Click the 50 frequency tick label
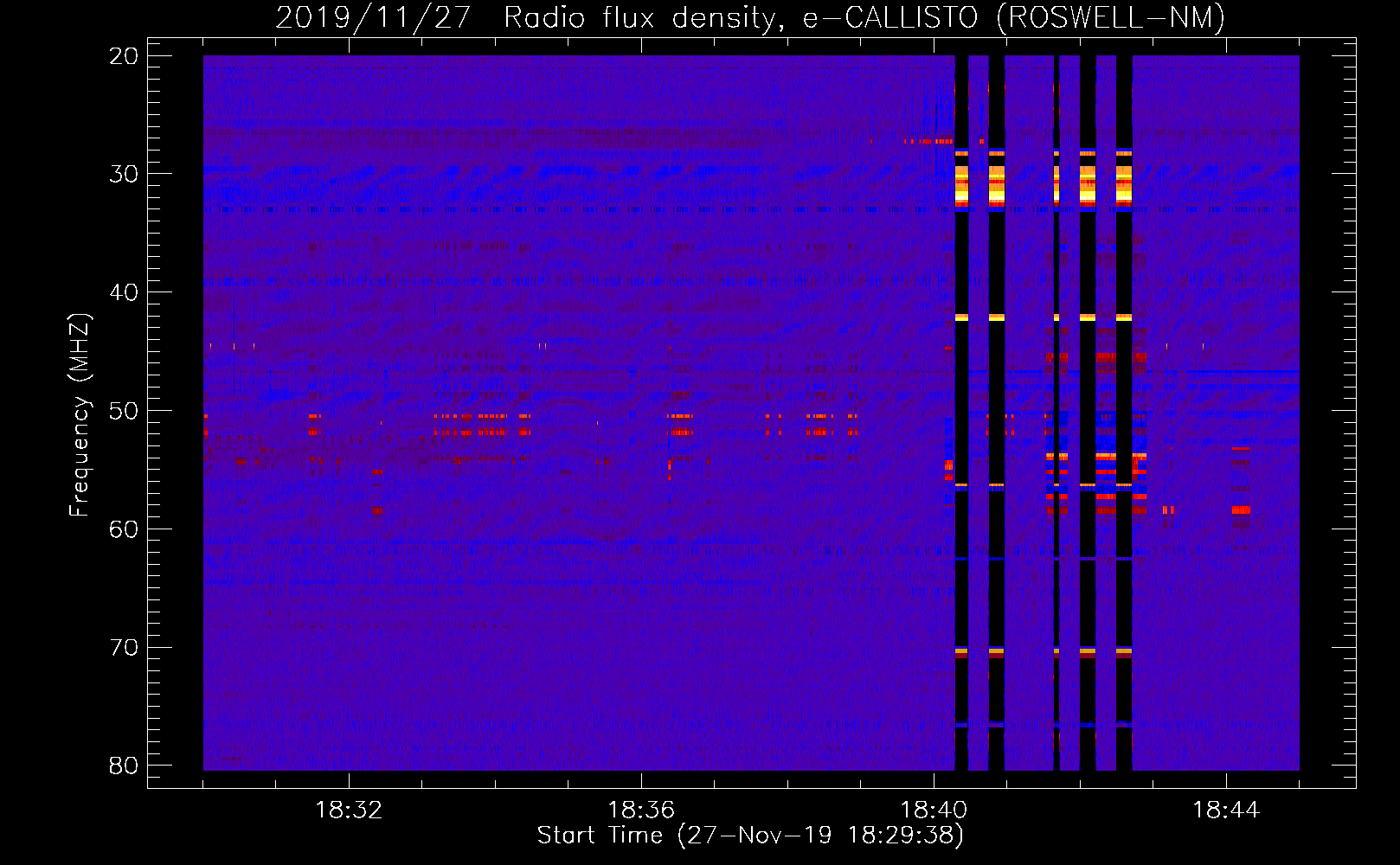The image size is (1400, 865). pos(124,411)
